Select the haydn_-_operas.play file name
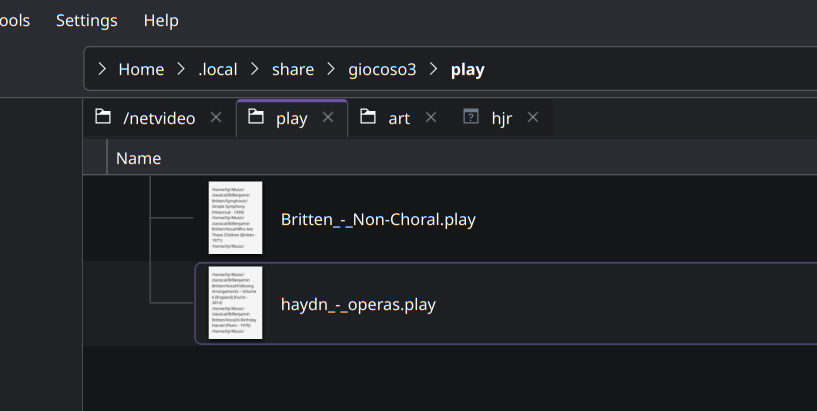Image resolution: width=817 pixels, height=411 pixels. pyautogui.click(x=358, y=304)
